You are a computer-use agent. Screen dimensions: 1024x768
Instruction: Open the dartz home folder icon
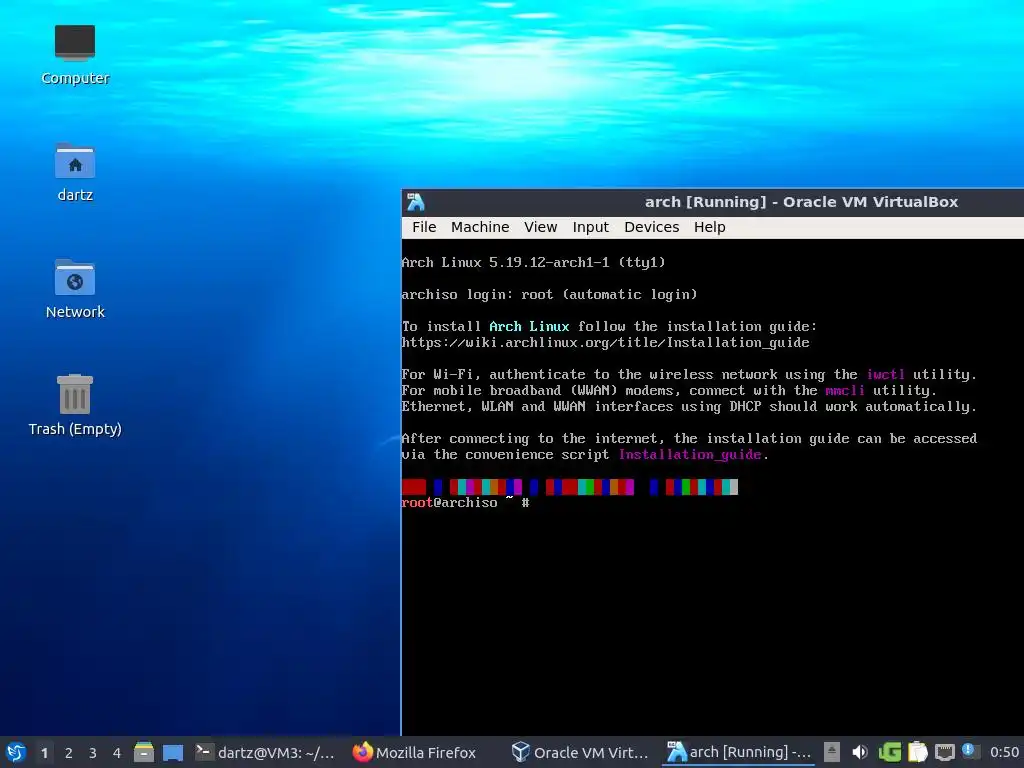point(75,172)
